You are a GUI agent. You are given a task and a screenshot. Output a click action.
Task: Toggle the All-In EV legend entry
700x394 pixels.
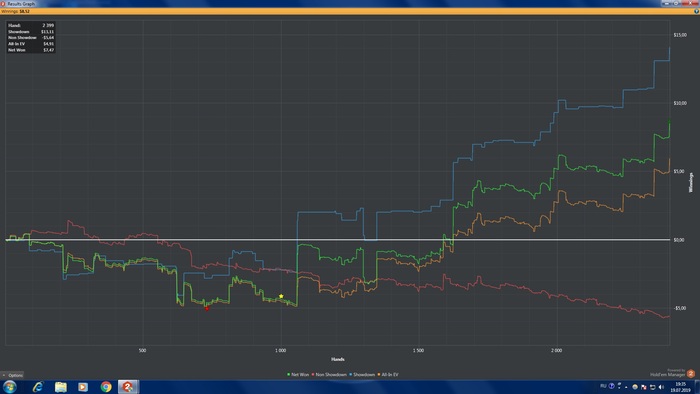[x=388, y=375]
